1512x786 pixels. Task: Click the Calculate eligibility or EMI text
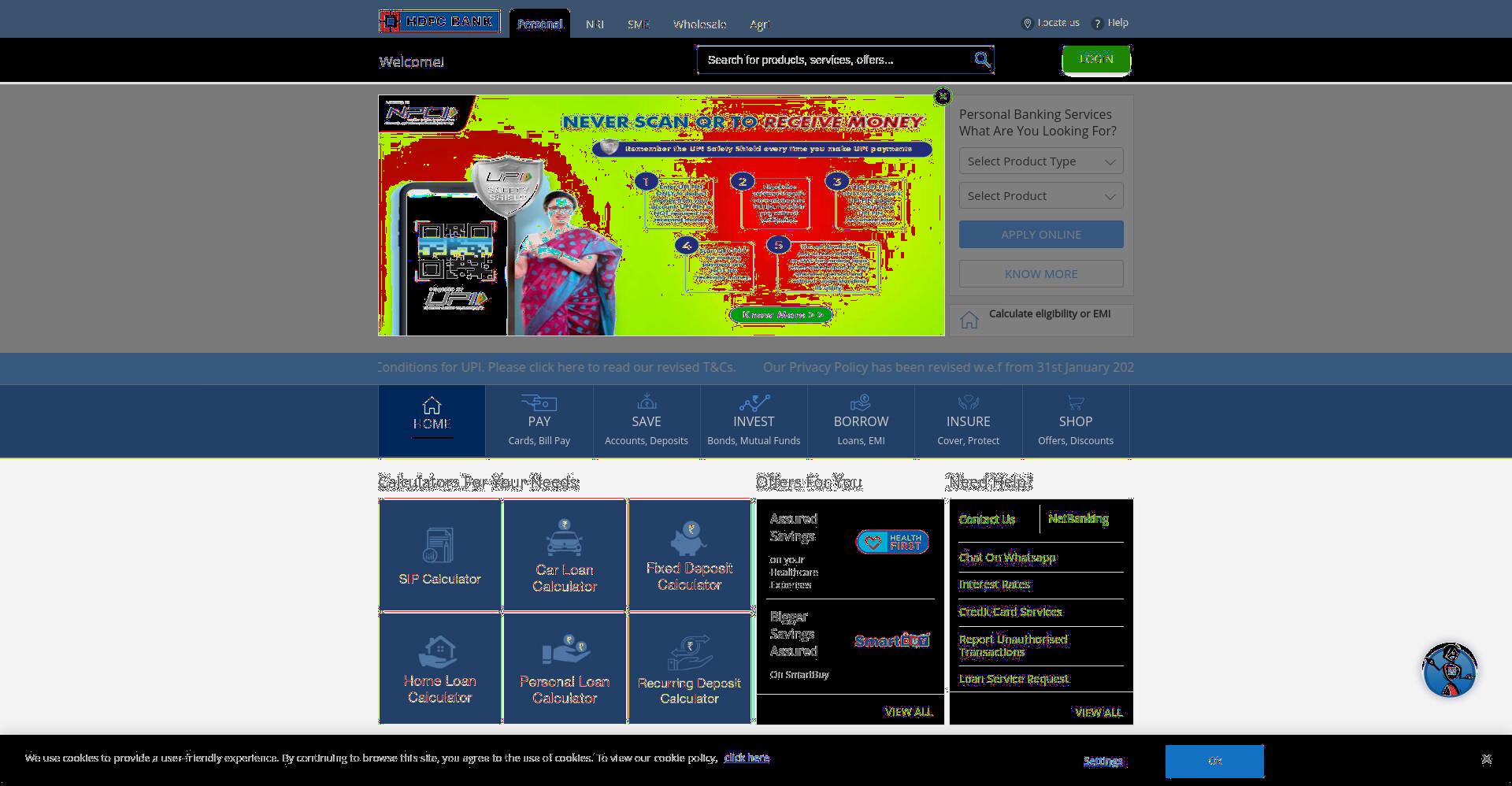pos(1050,314)
